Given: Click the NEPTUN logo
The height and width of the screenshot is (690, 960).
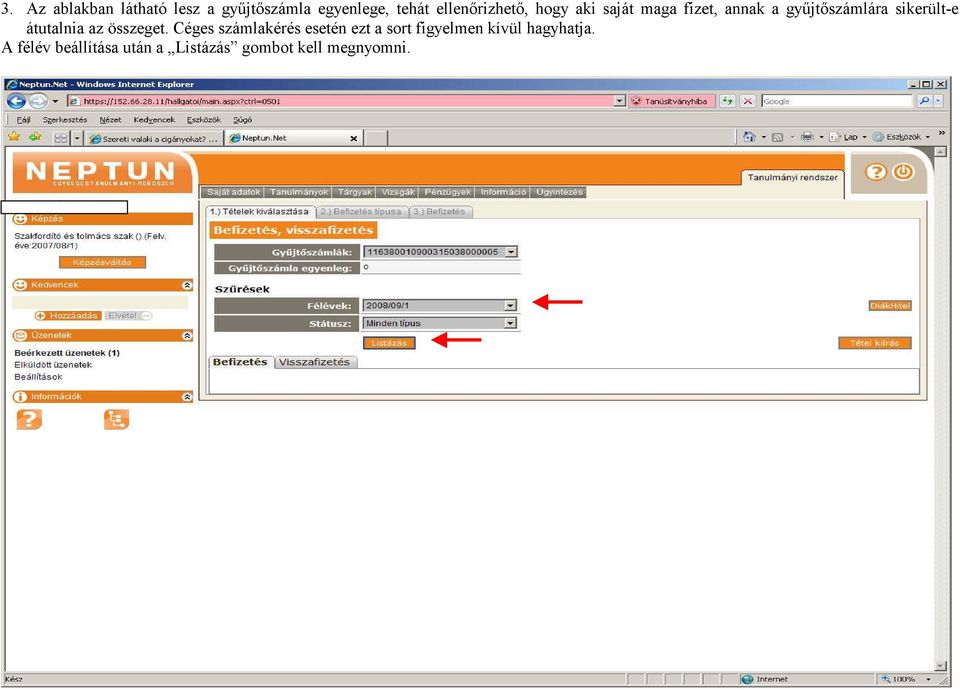Looking at the screenshot, I should 101,172.
